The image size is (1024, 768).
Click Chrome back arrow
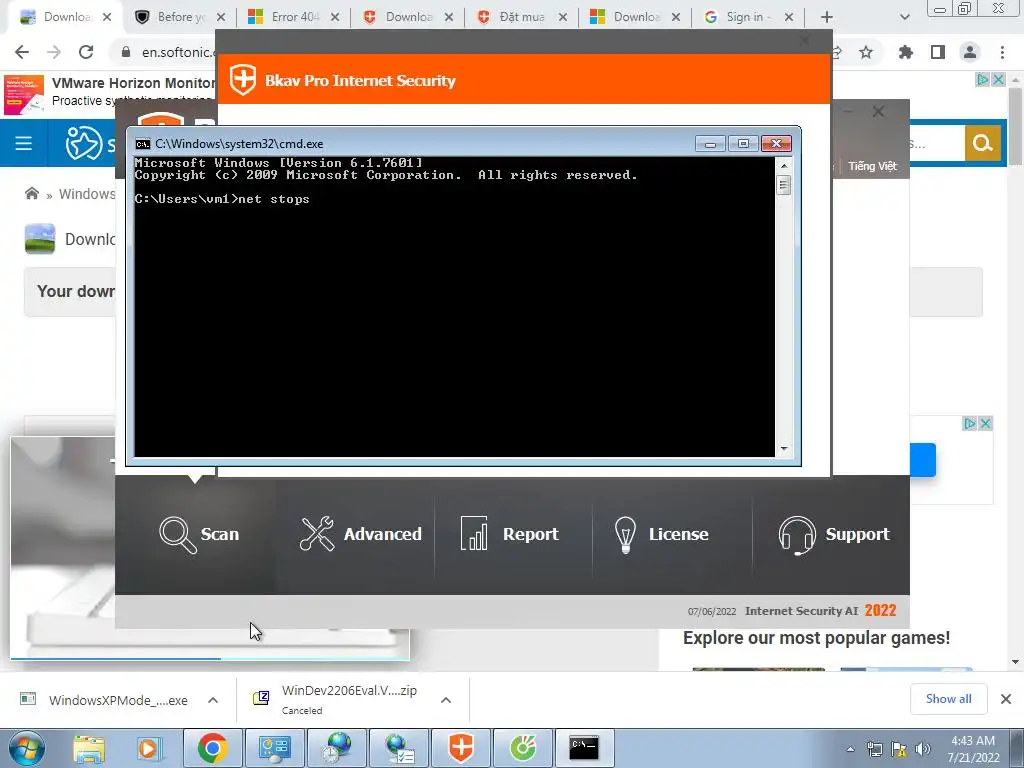click(22, 52)
